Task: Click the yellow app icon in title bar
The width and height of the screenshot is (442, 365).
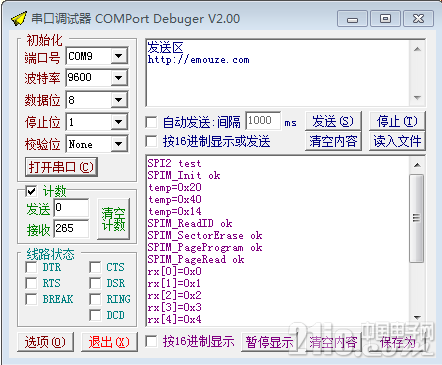Action: 19,18
